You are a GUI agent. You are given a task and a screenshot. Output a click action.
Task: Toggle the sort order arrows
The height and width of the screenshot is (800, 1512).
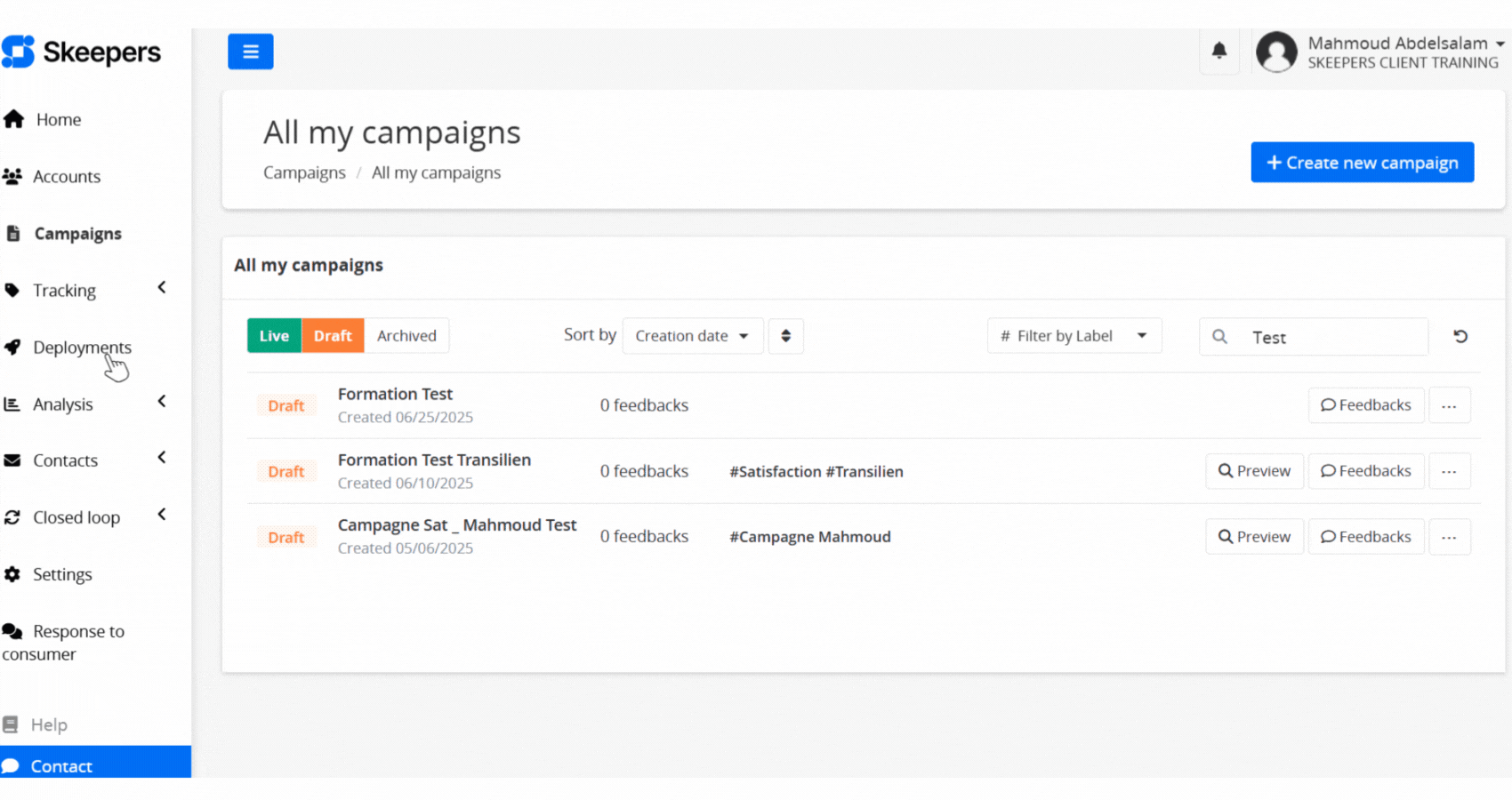click(x=785, y=336)
